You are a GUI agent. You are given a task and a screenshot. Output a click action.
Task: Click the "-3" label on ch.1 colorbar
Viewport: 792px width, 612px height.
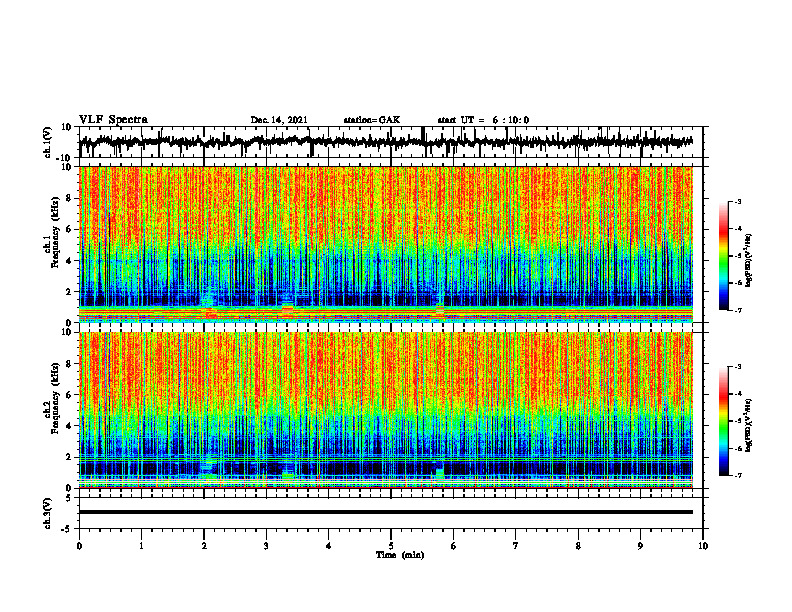(x=737, y=201)
